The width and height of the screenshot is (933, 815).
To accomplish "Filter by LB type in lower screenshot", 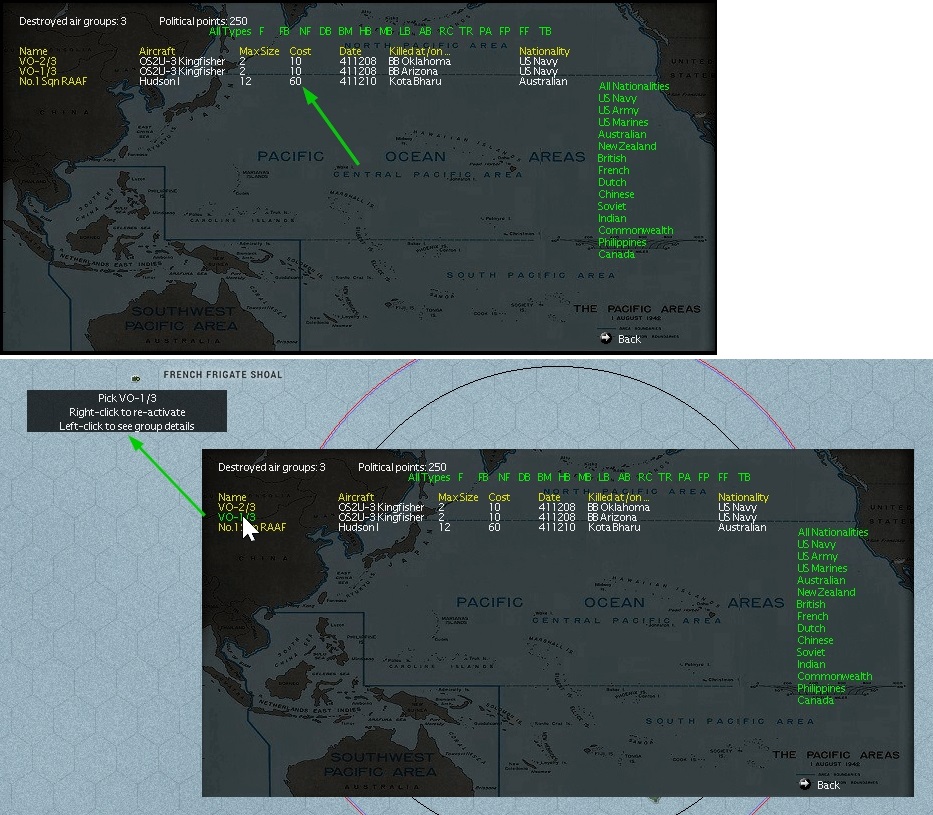I will pos(604,477).
